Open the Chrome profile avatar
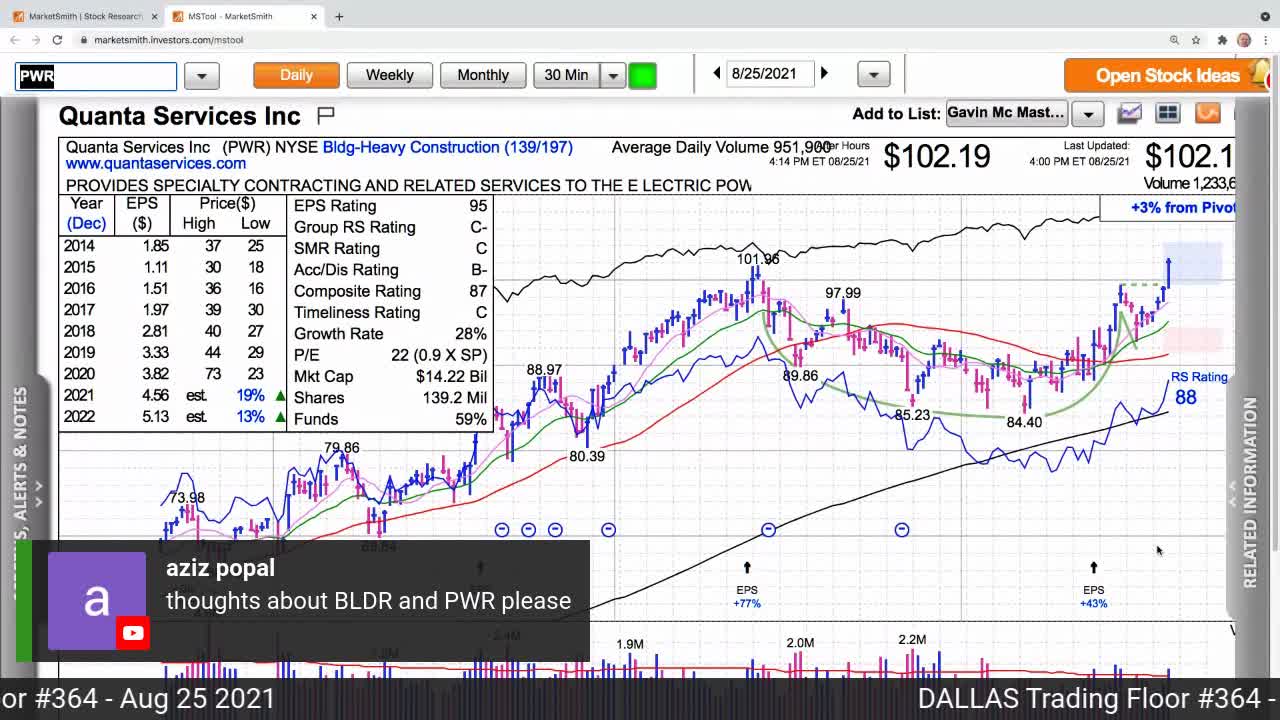Viewport: 1280px width, 720px height. click(x=1244, y=40)
